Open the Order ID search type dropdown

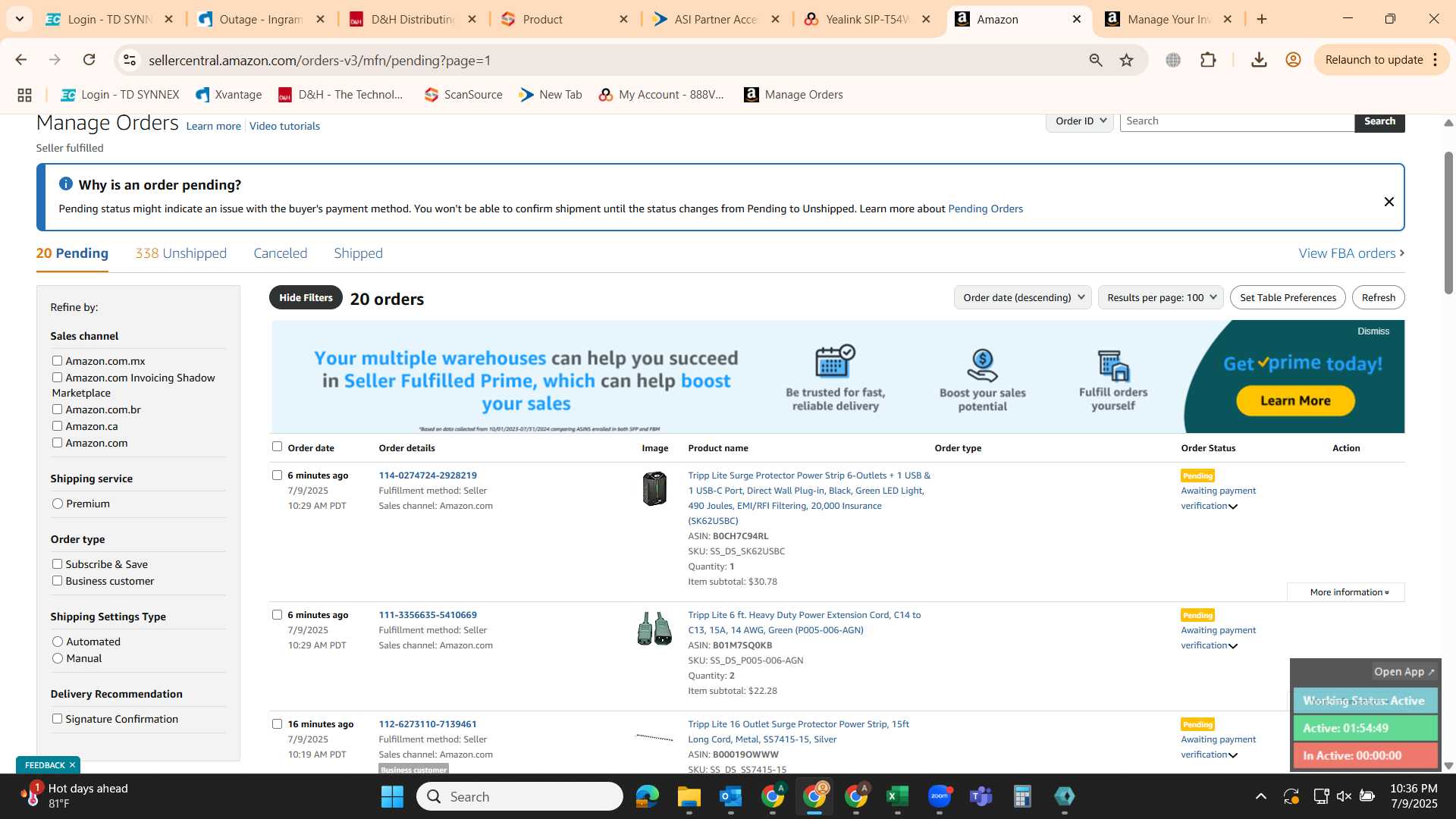(x=1080, y=121)
